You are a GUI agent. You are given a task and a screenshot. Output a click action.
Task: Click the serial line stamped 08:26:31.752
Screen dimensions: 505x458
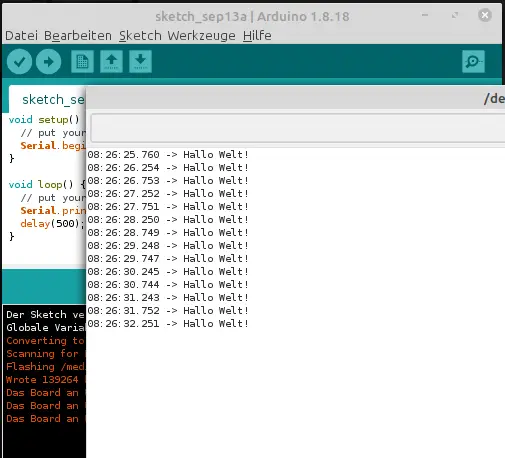pyautogui.click(x=168, y=311)
